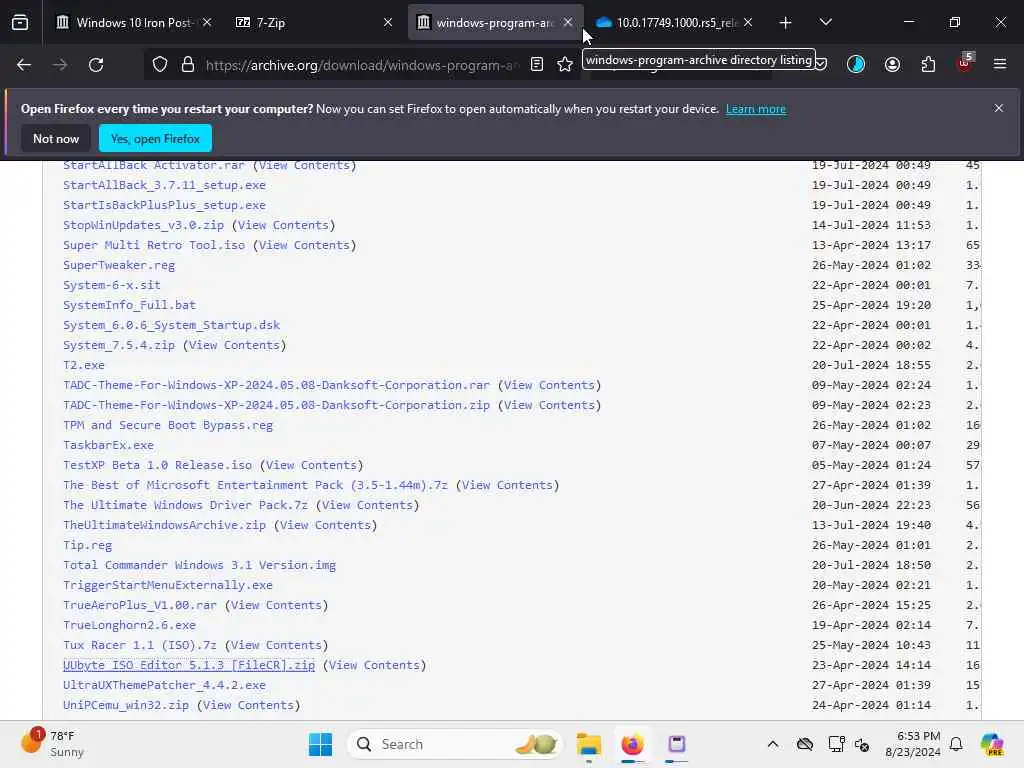Open StopWinUpdates_v3.0.zip link
Viewport: 1024px width, 768px height.
pyautogui.click(x=143, y=225)
